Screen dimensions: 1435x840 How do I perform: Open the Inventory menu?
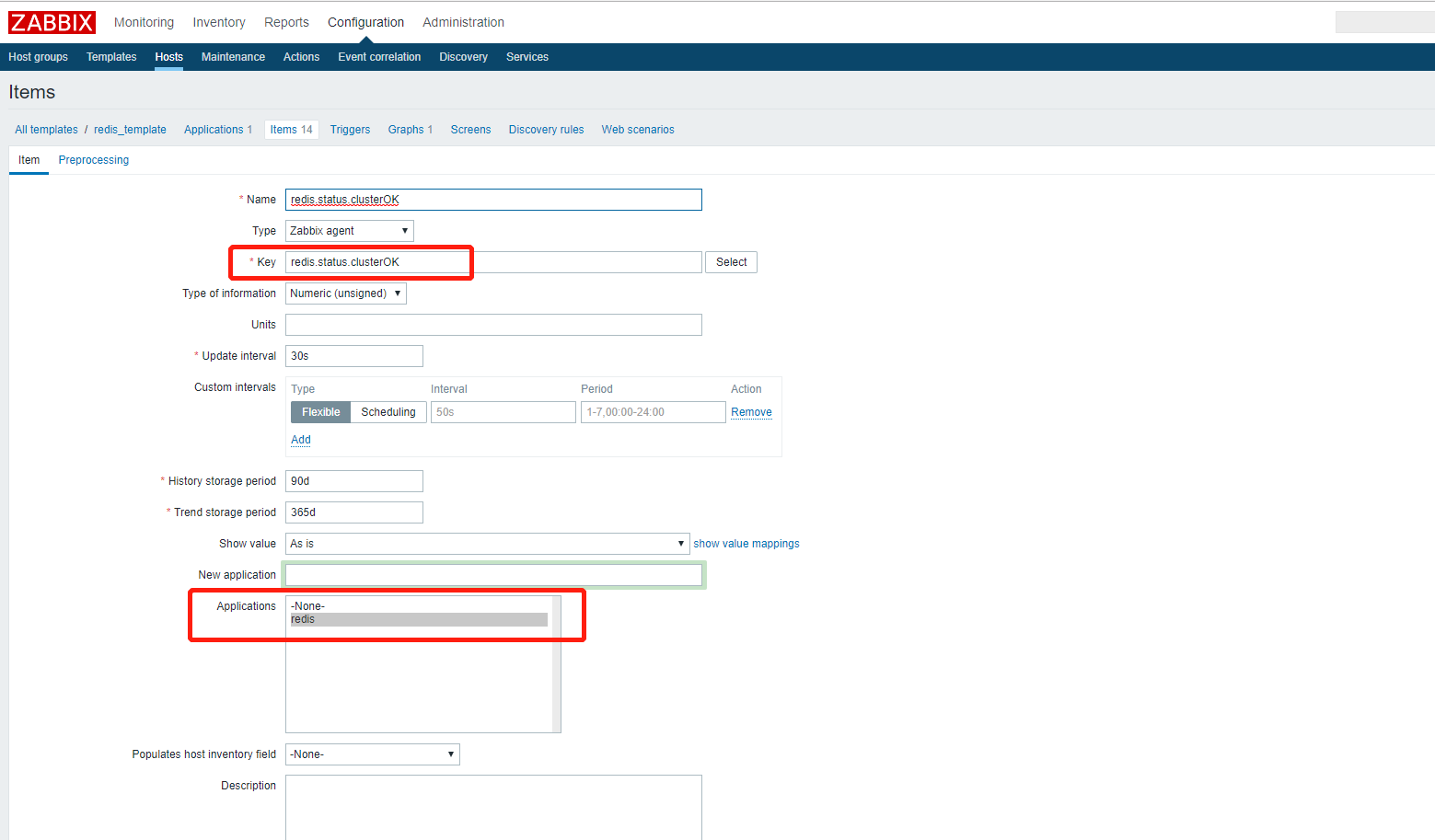[x=219, y=22]
